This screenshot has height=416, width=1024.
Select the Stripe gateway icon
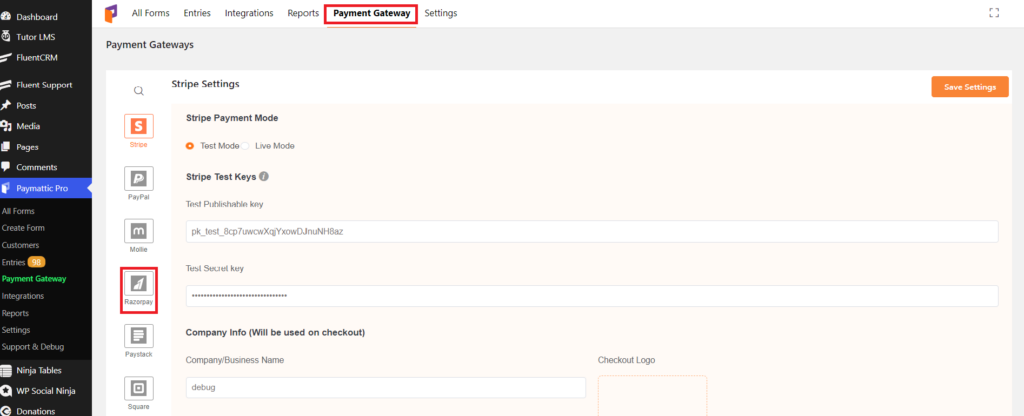pos(138,126)
